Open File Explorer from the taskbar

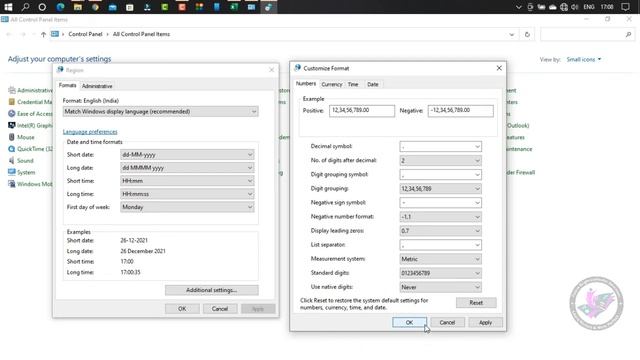tap(78, 7)
